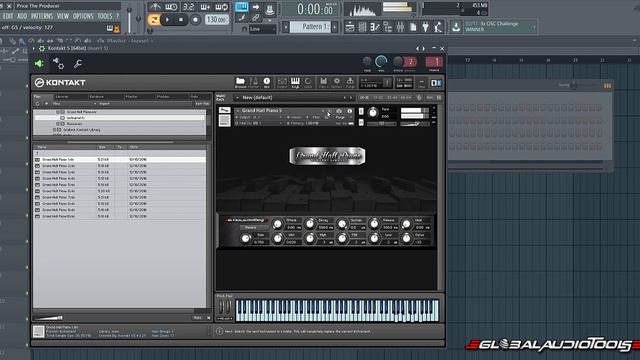Click the Kontakt Purge icon
Image resolution: width=640 pixels, height=360 pixels.
[x=350, y=82]
